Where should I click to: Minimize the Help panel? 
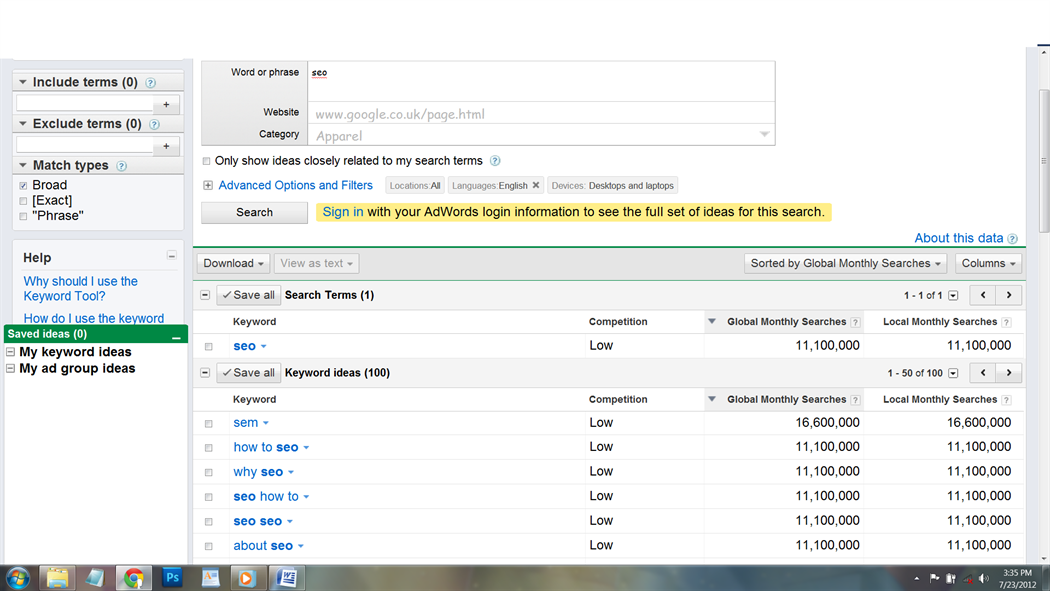[171, 256]
